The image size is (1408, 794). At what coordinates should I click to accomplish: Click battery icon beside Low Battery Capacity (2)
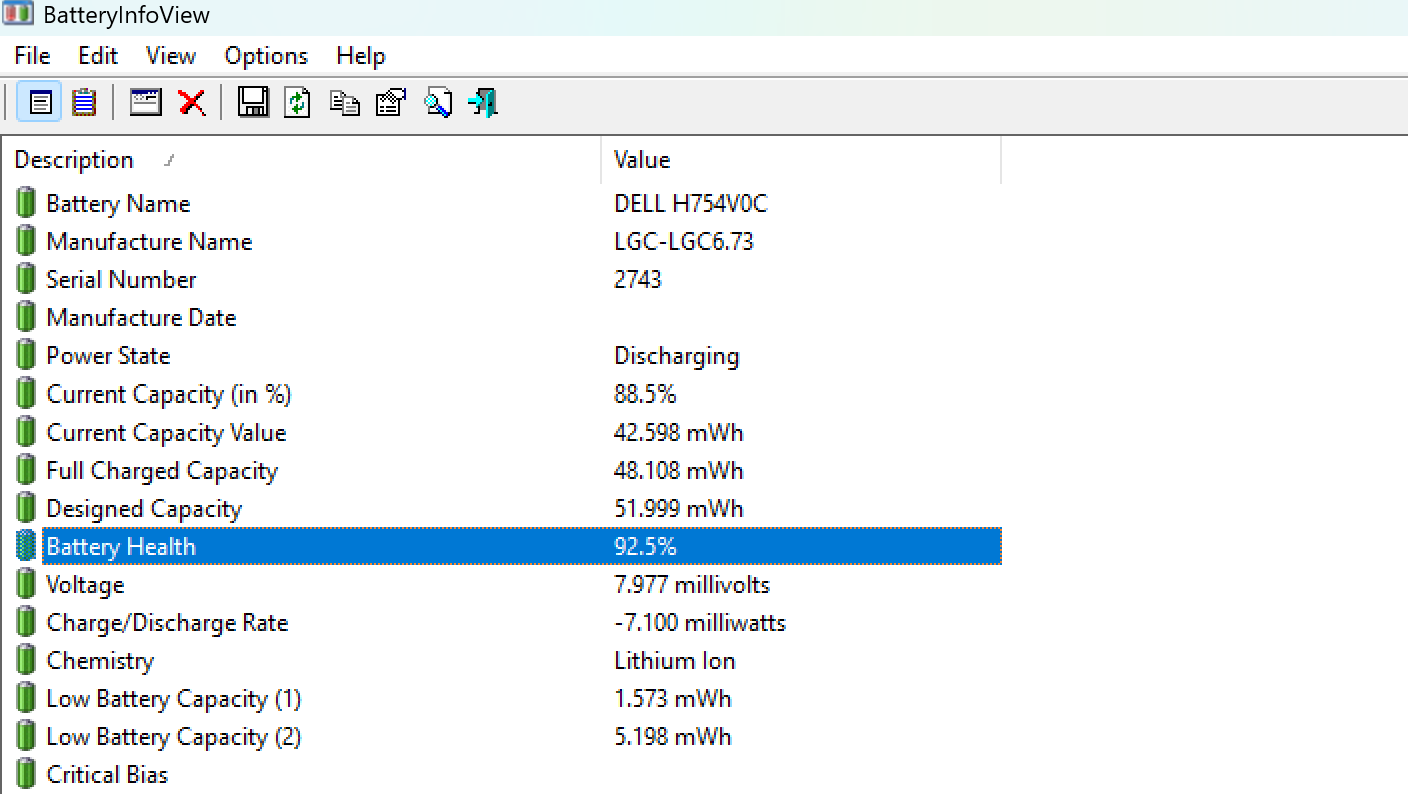coord(26,736)
